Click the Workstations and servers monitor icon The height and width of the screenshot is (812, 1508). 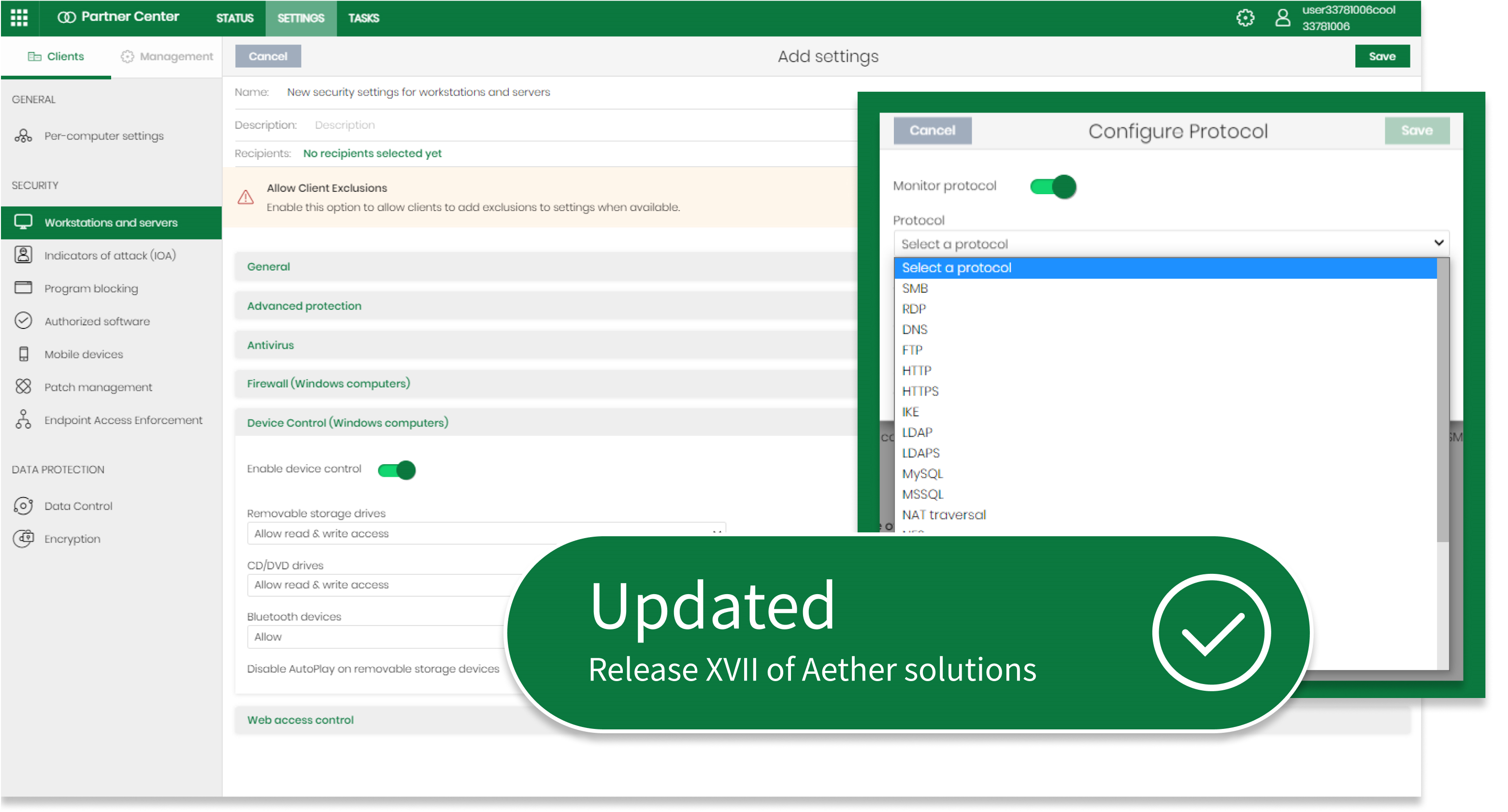click(x=23, y=222)
